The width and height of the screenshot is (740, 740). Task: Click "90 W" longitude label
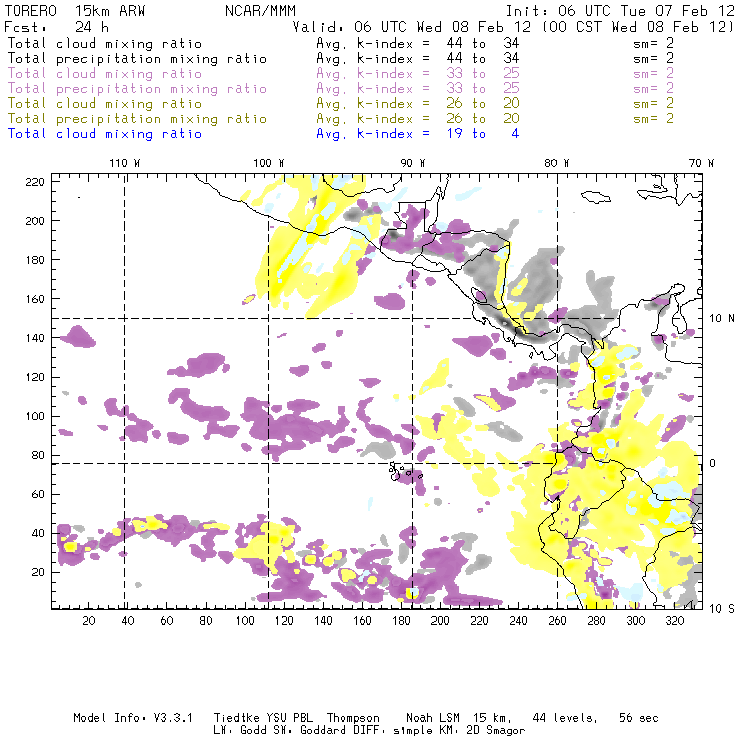click(413, 163)
